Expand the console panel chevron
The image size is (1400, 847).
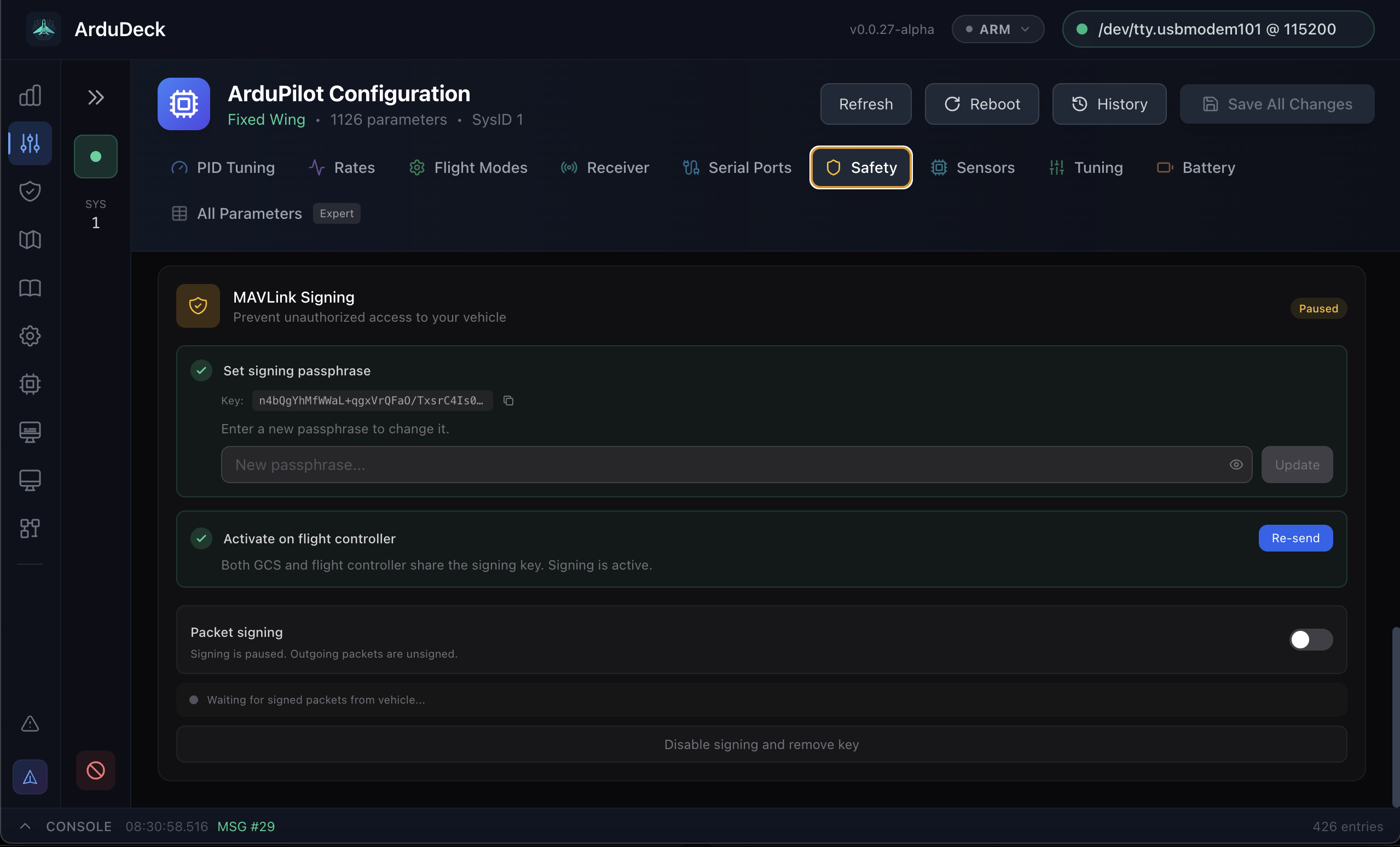25,826
